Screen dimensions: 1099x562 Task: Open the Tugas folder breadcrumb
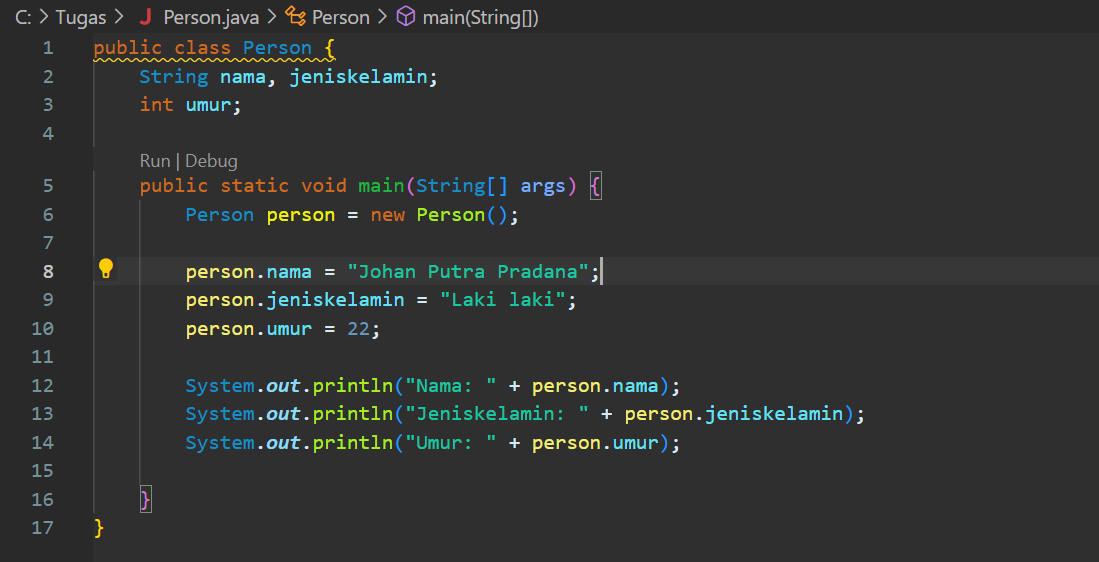click(80, 18)
